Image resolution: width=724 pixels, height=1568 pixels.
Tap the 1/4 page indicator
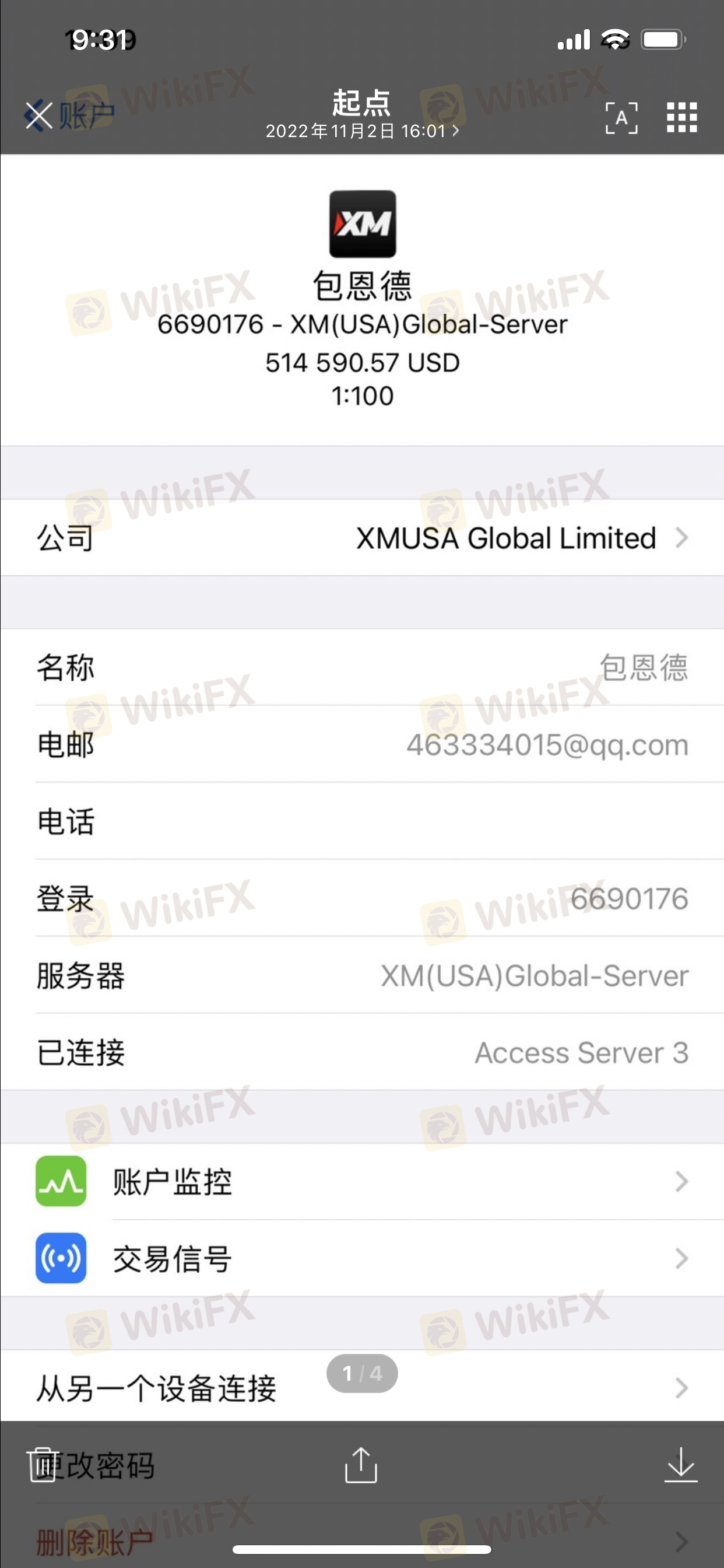click(362, 1373)
